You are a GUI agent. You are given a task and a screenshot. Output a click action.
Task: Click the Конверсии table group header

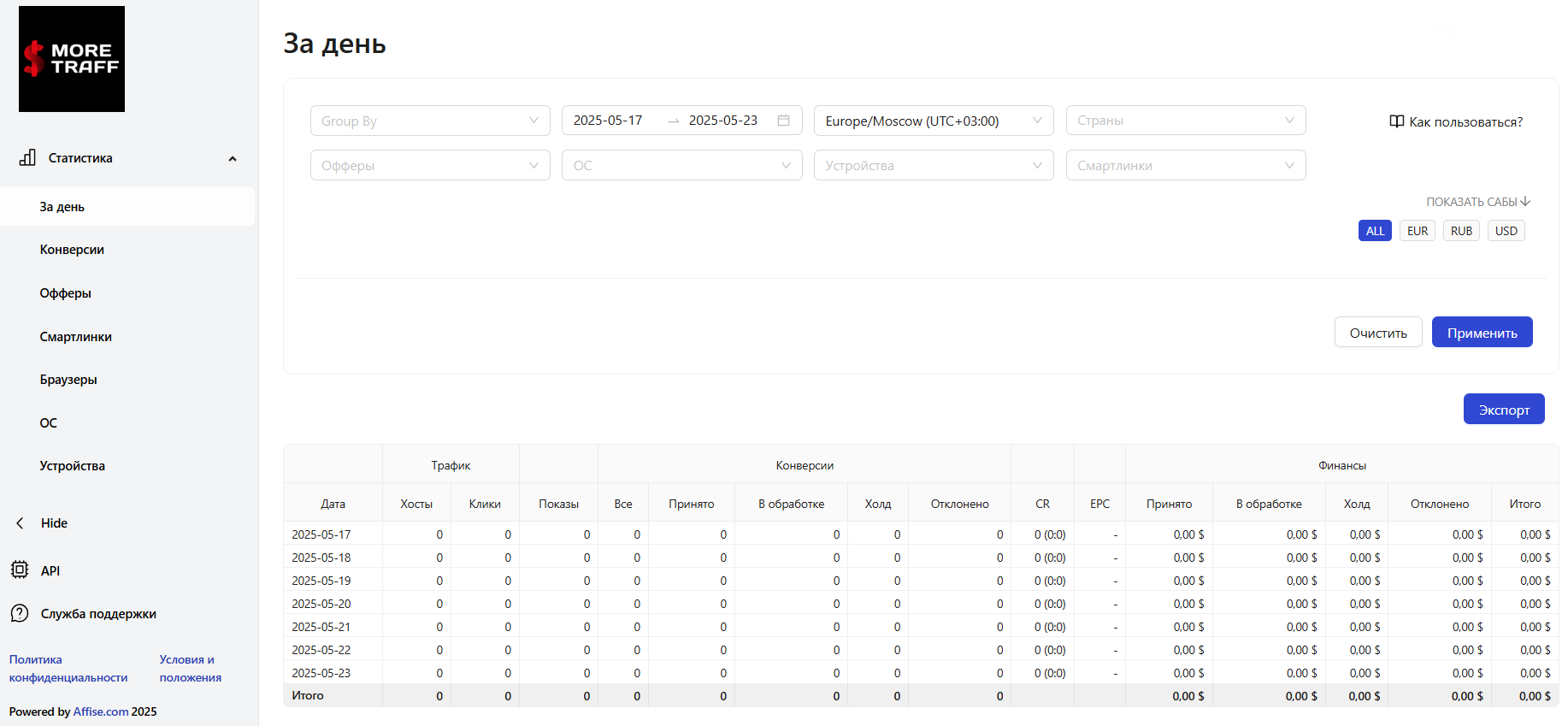pos(805,465)
